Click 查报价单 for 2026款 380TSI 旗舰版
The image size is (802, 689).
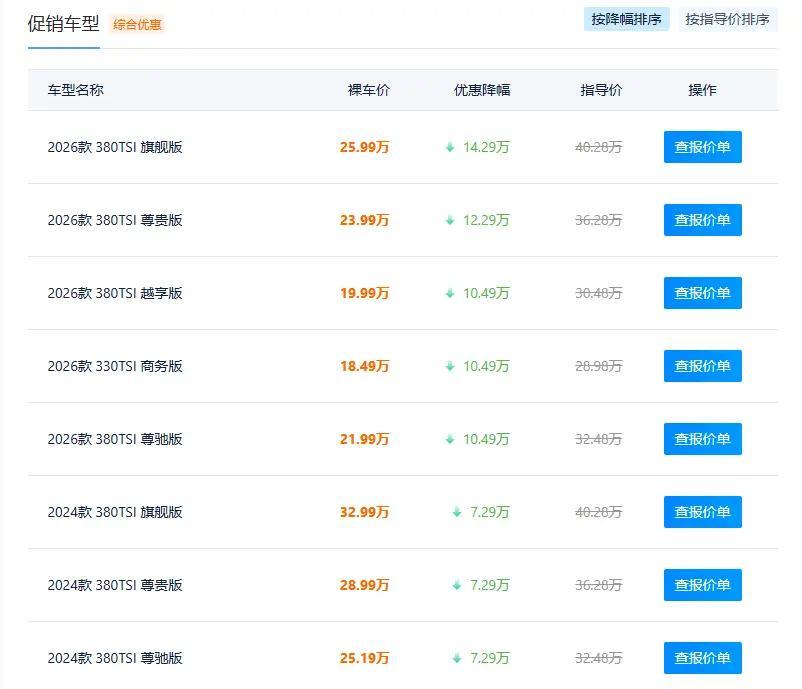[x=702, y=147]
